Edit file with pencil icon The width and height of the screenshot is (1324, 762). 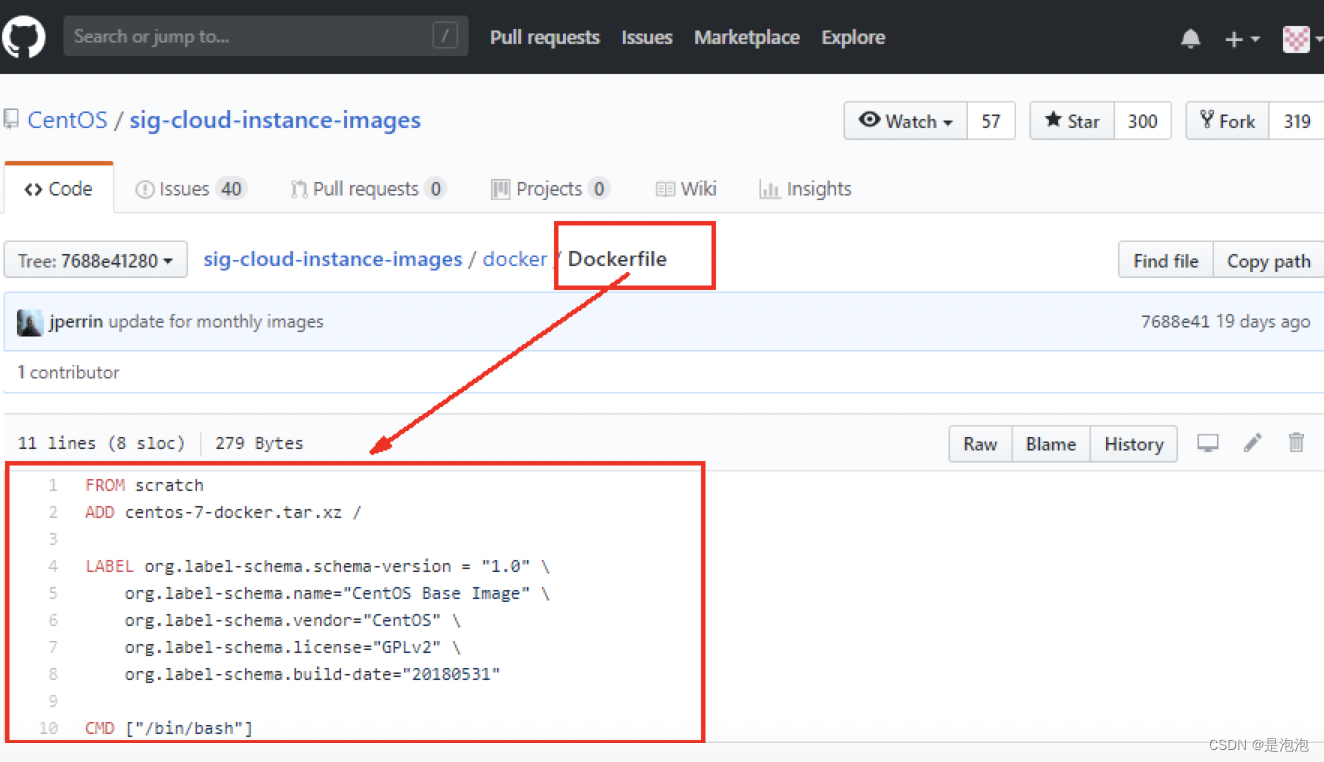pos(1253,442)
